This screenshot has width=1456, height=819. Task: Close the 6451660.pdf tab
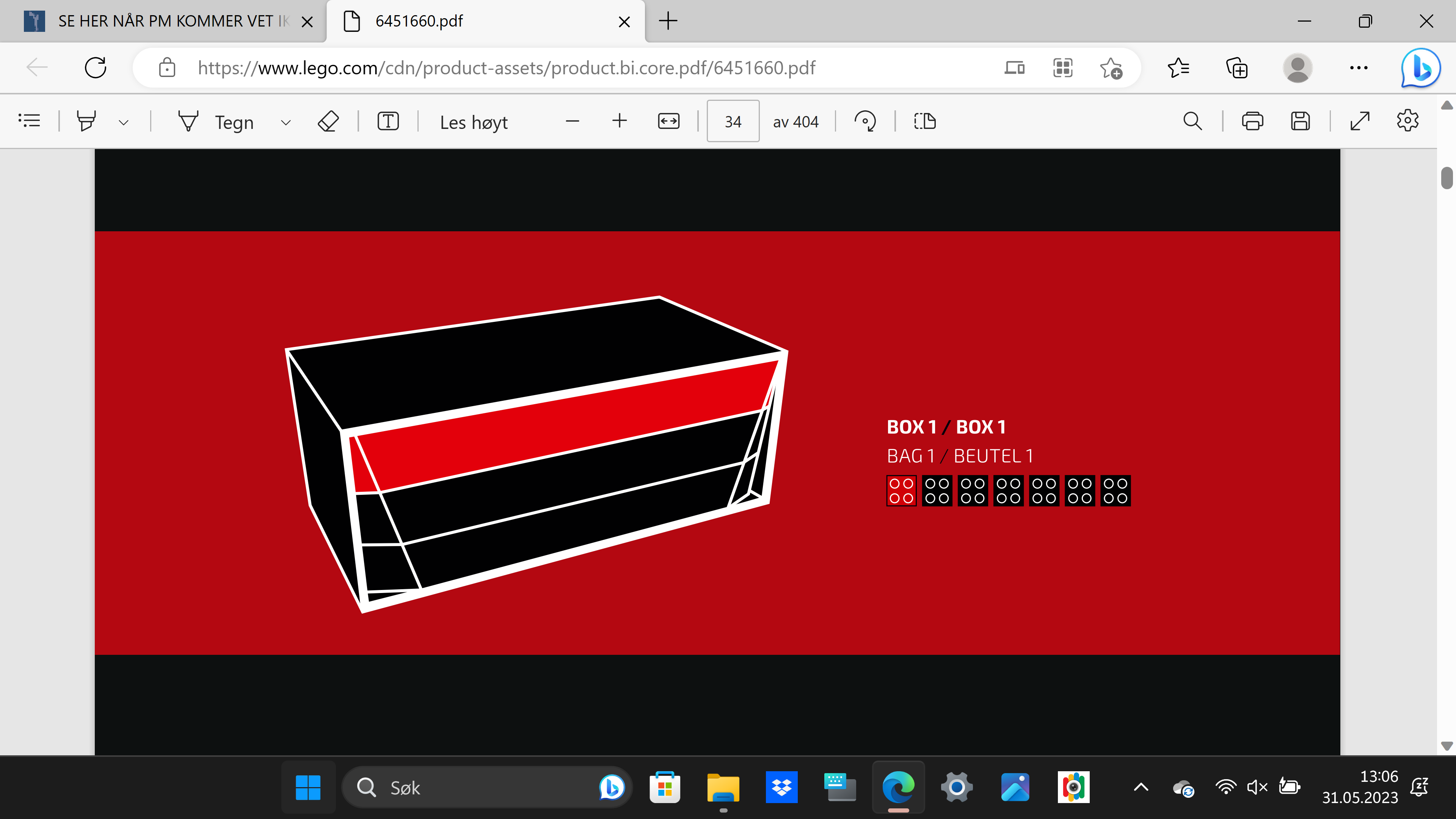[x=624, y=22]
